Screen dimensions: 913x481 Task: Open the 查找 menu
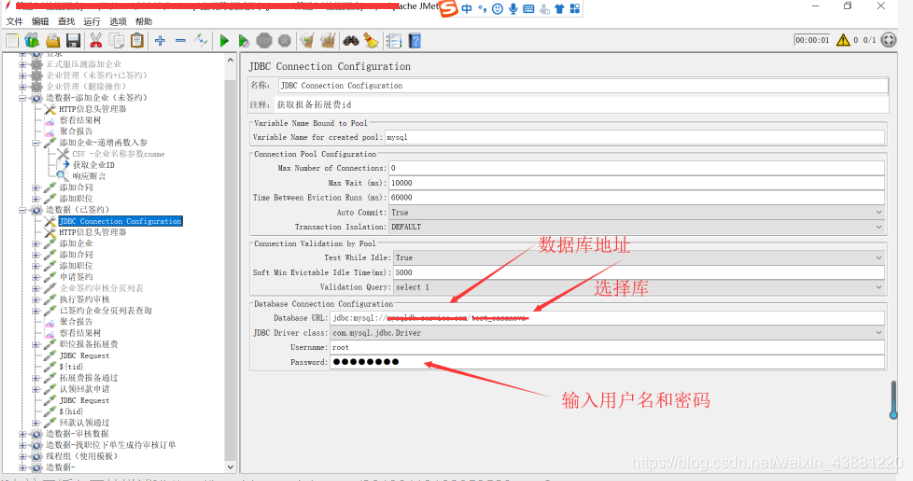[66, 22]
